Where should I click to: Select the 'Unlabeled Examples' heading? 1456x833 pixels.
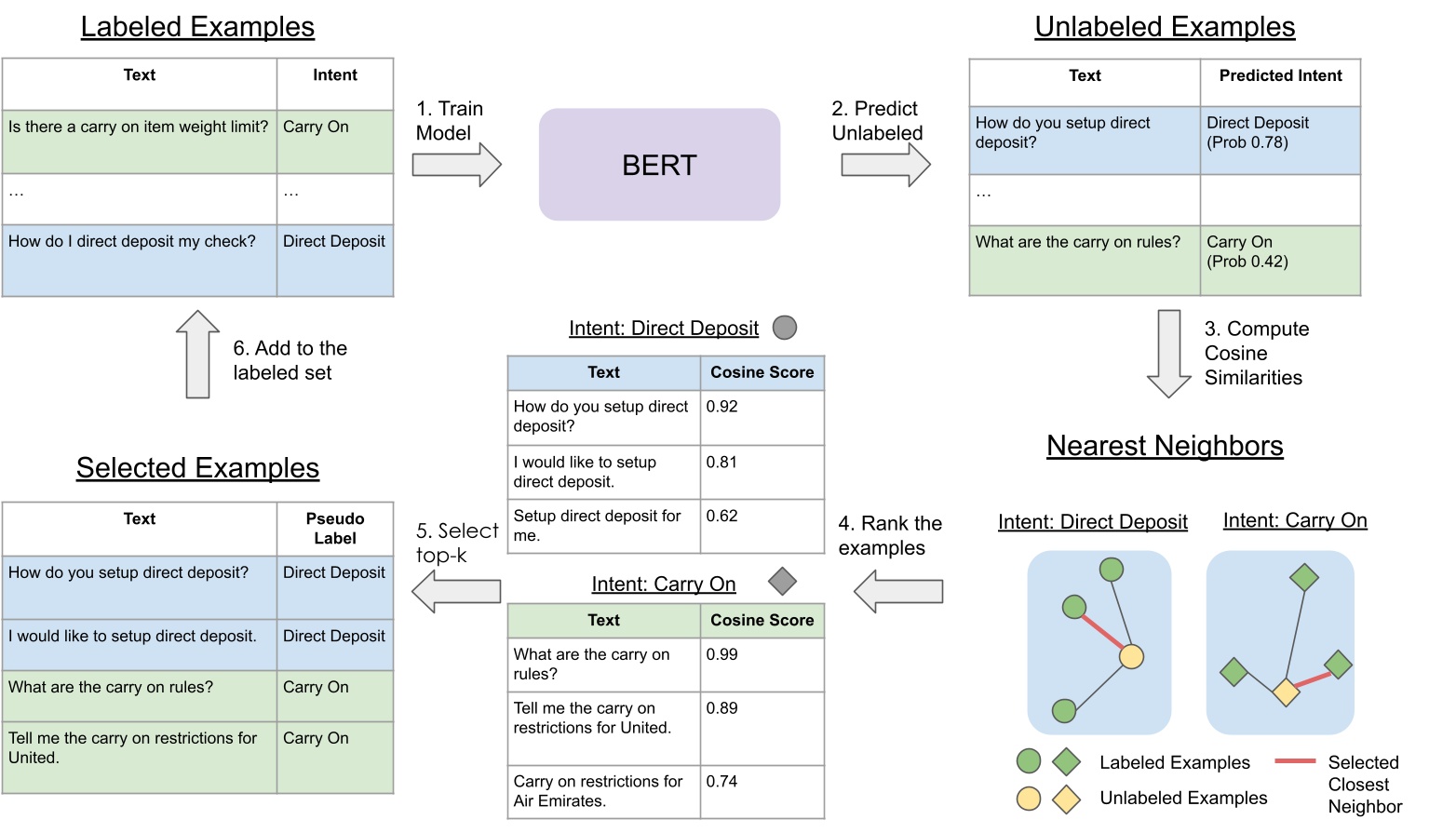[1165, 27]
